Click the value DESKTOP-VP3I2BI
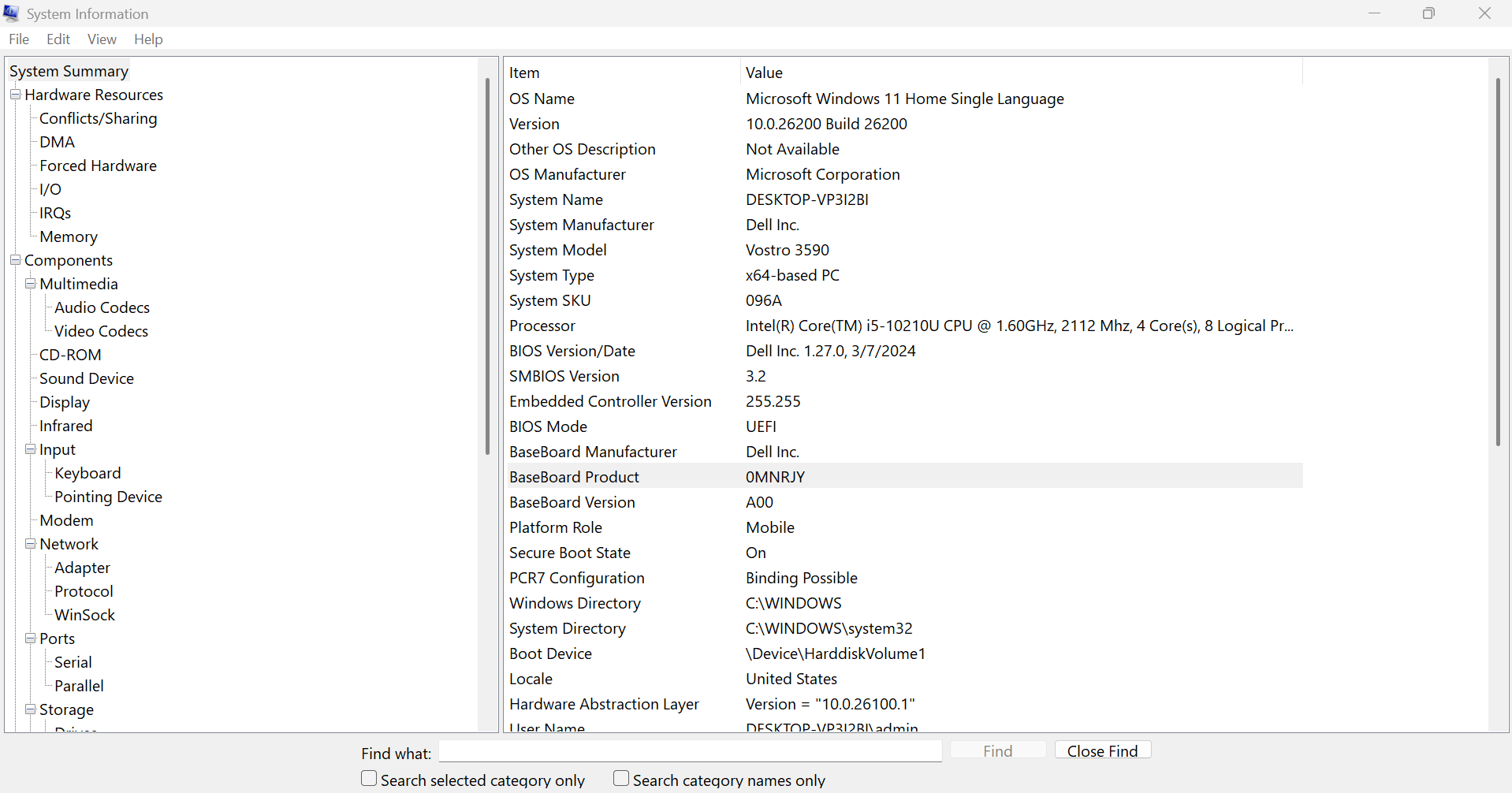 [807, 199]
